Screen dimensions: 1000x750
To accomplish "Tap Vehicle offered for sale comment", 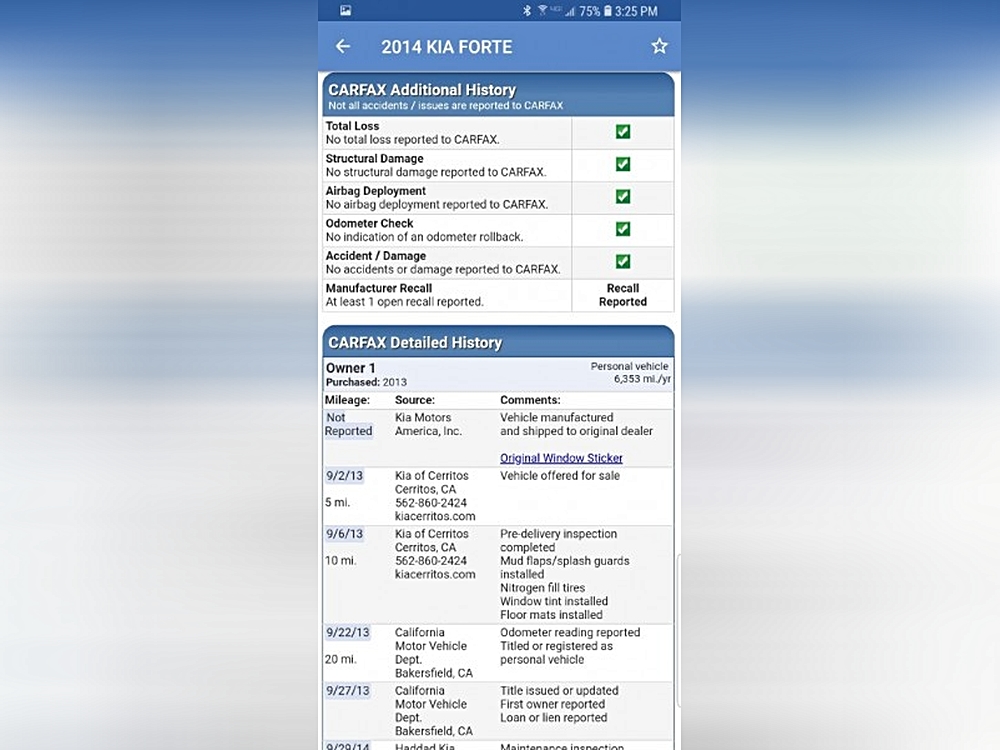I will (560, 476).
